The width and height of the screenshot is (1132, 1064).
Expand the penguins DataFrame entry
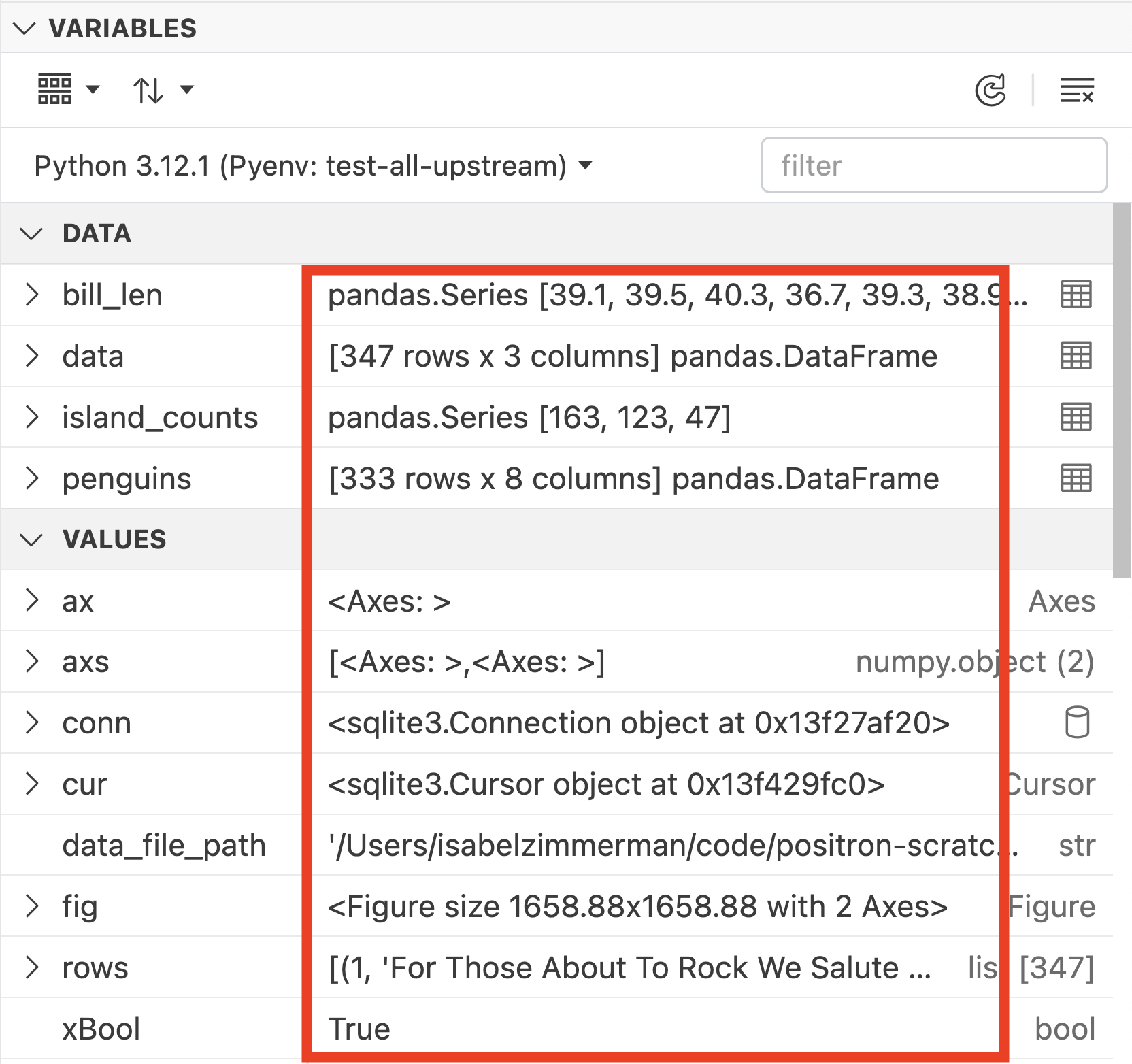coord(31,478)
